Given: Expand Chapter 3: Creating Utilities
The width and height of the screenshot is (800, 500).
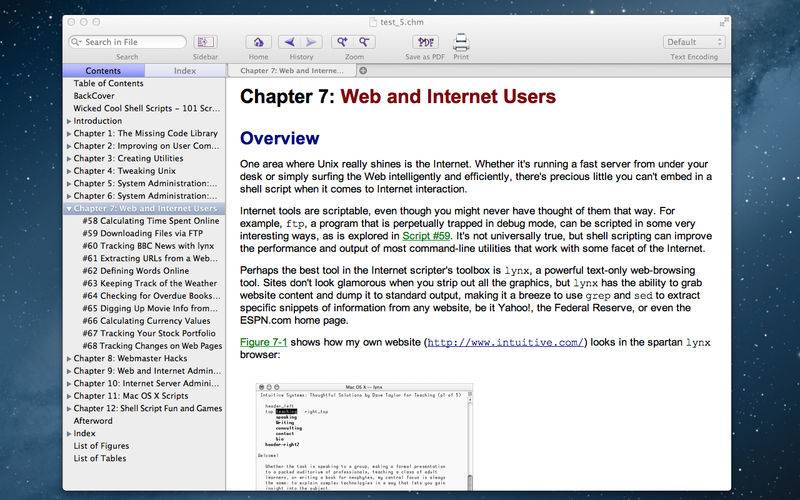Looking at the screenshot, I should (69, 159).
